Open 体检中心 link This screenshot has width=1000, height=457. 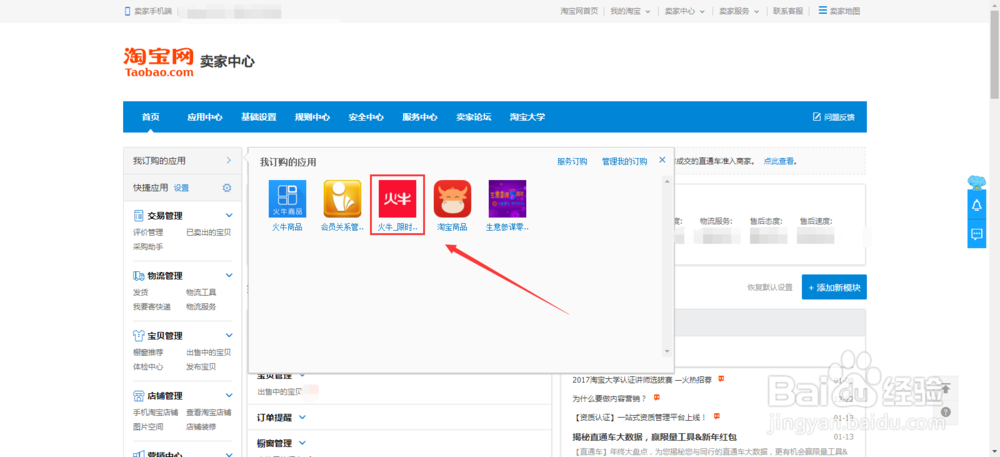pyautogui.click(x=148, y=366)
